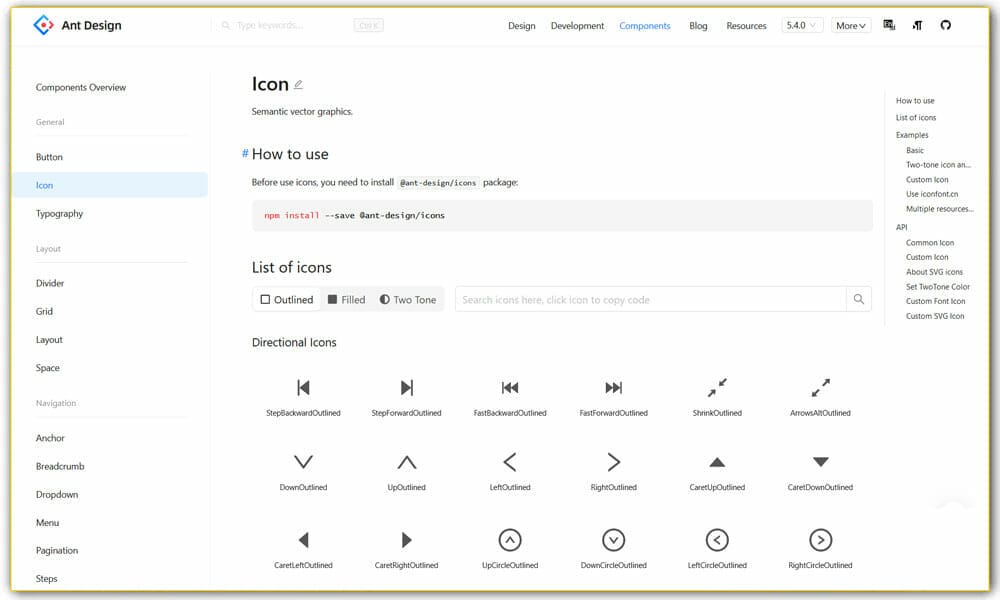
Task: Click the icon search input field
Action: (x=650, y=299)
